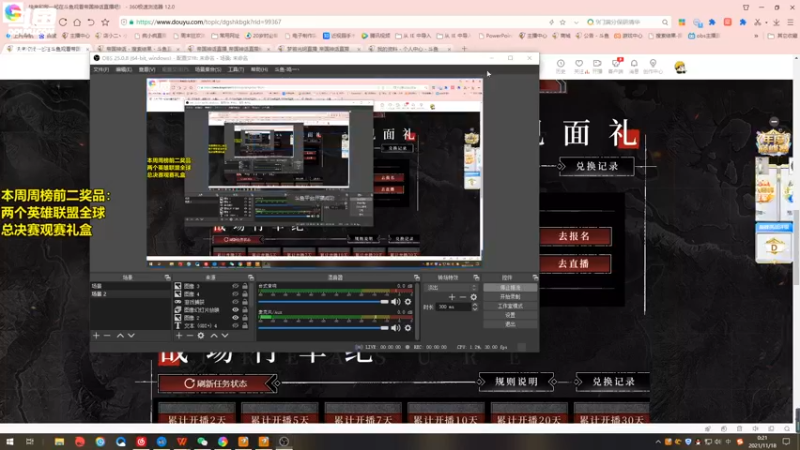Open OBS Help menu (帮助)
Image resolution: width=800 pixels, height=450 pixels.
point(259,69)
